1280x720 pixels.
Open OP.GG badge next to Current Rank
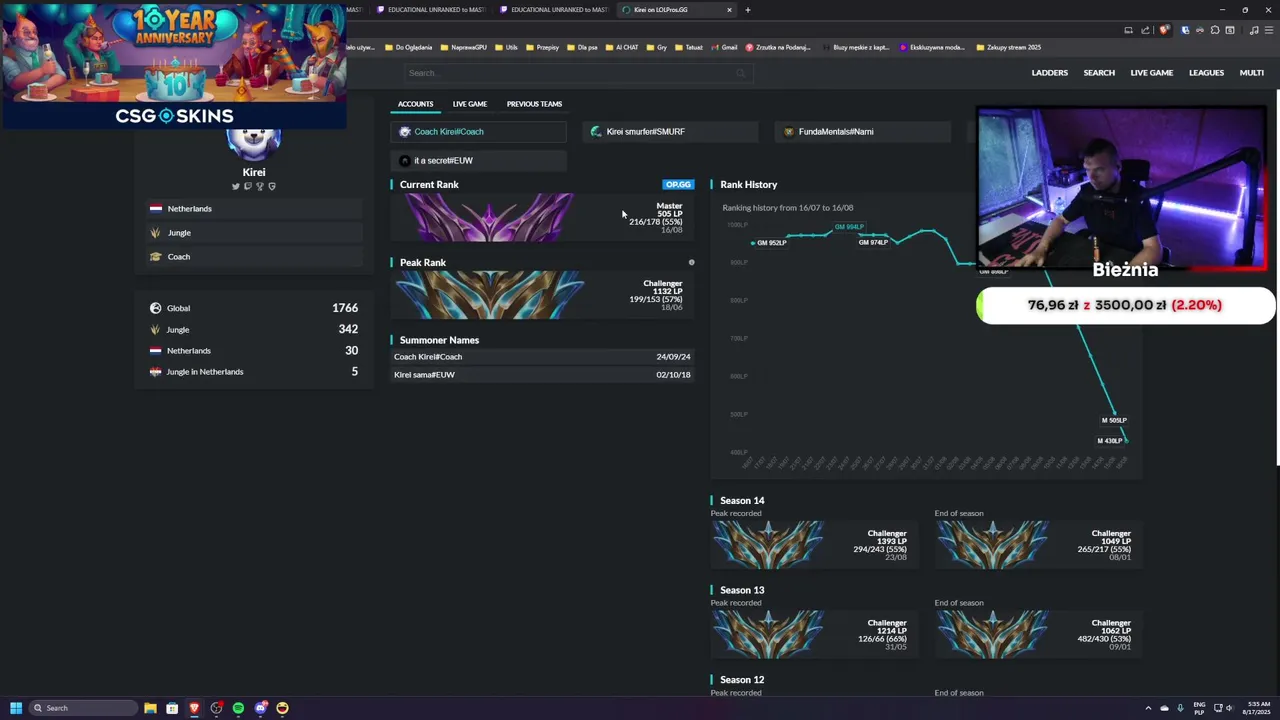pos(678,184)
